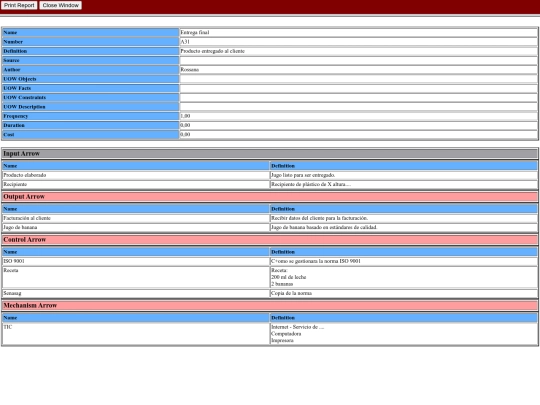
Task: Click the 'Source' row label
Action: pyautogui.click(x=11, y=60)
